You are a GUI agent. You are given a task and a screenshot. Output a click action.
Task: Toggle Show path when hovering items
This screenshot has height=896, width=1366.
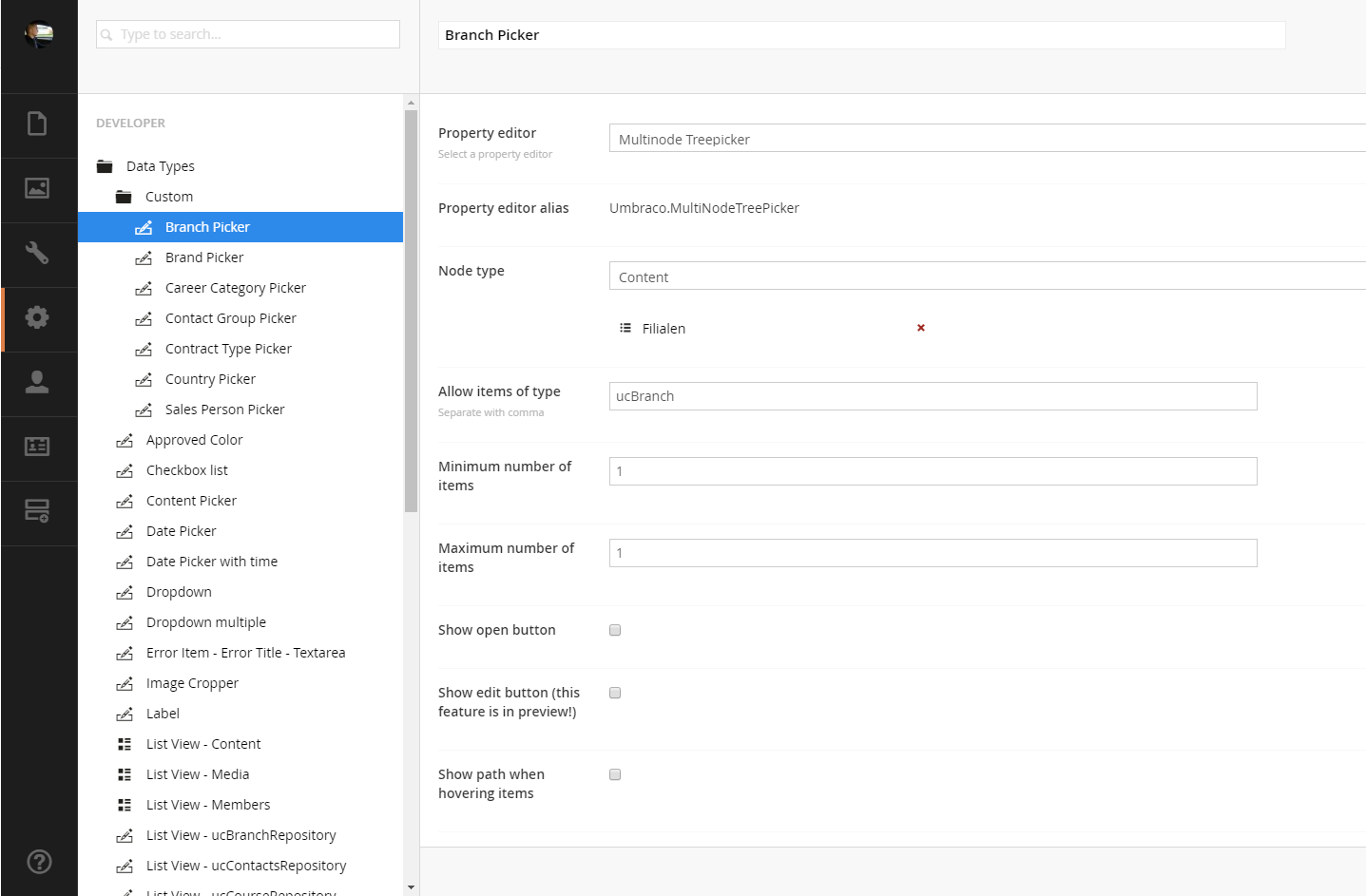click(615, 774)
